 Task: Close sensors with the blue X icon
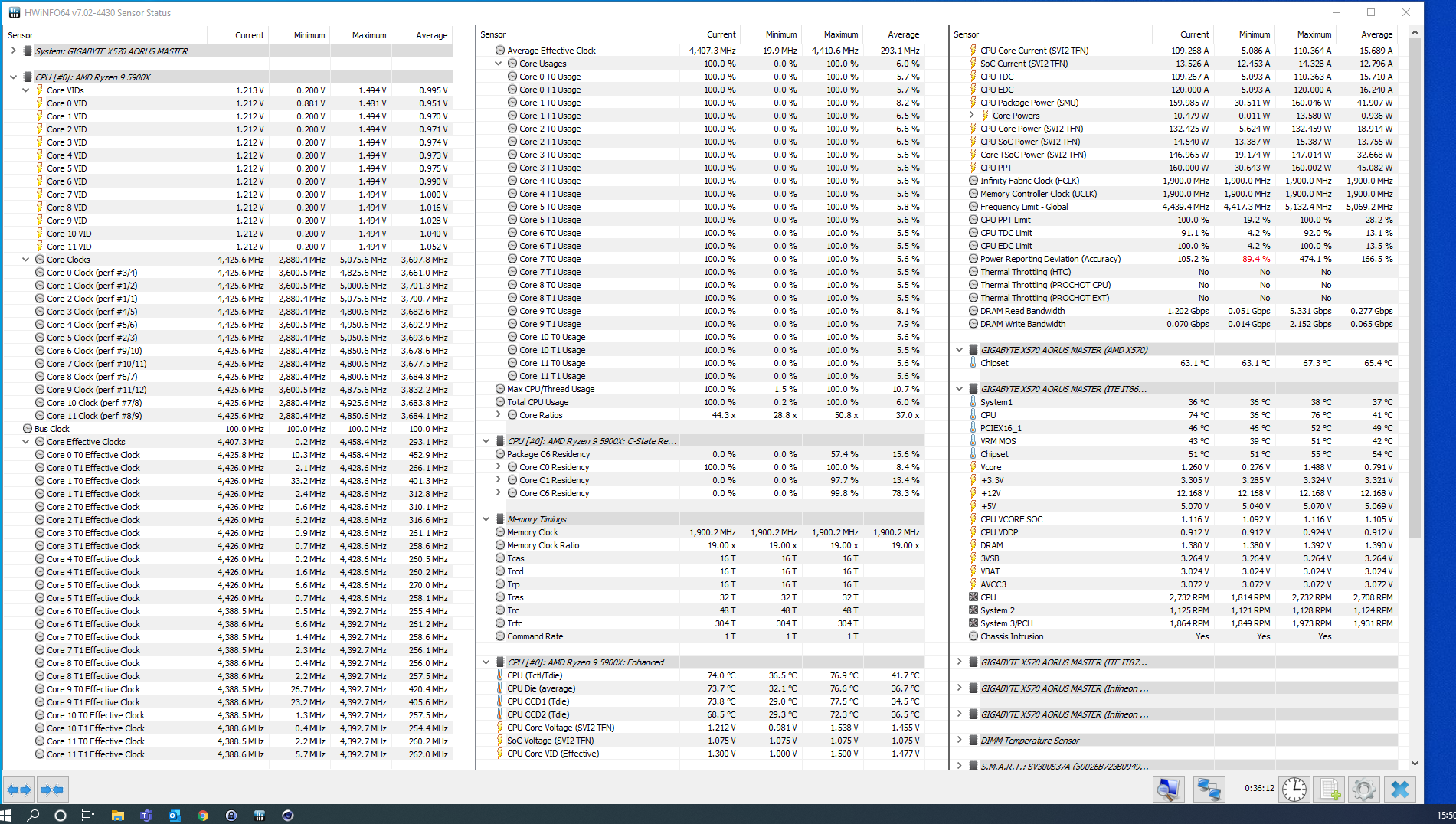(1400, 790)
